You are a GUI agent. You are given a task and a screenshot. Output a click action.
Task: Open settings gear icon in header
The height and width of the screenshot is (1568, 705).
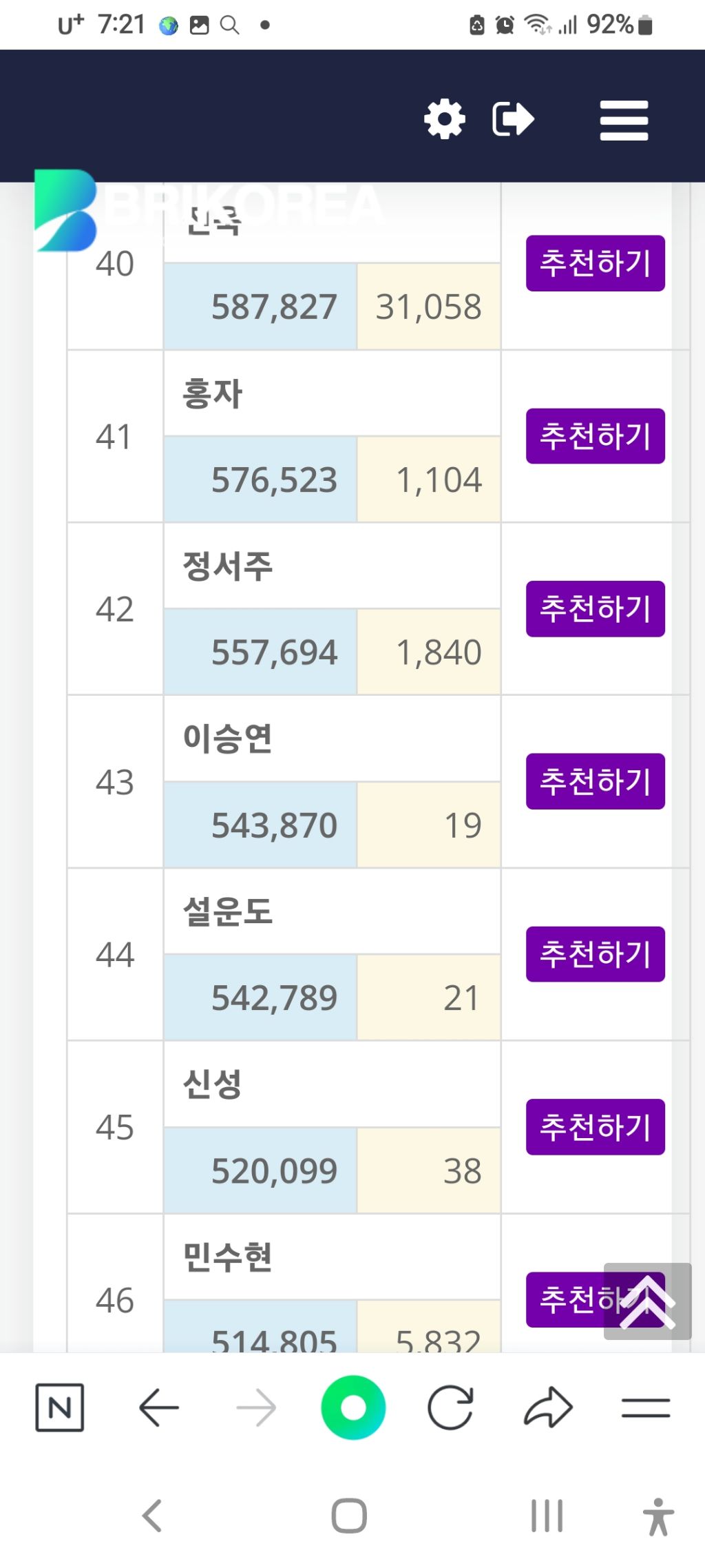tap(445, 119)
